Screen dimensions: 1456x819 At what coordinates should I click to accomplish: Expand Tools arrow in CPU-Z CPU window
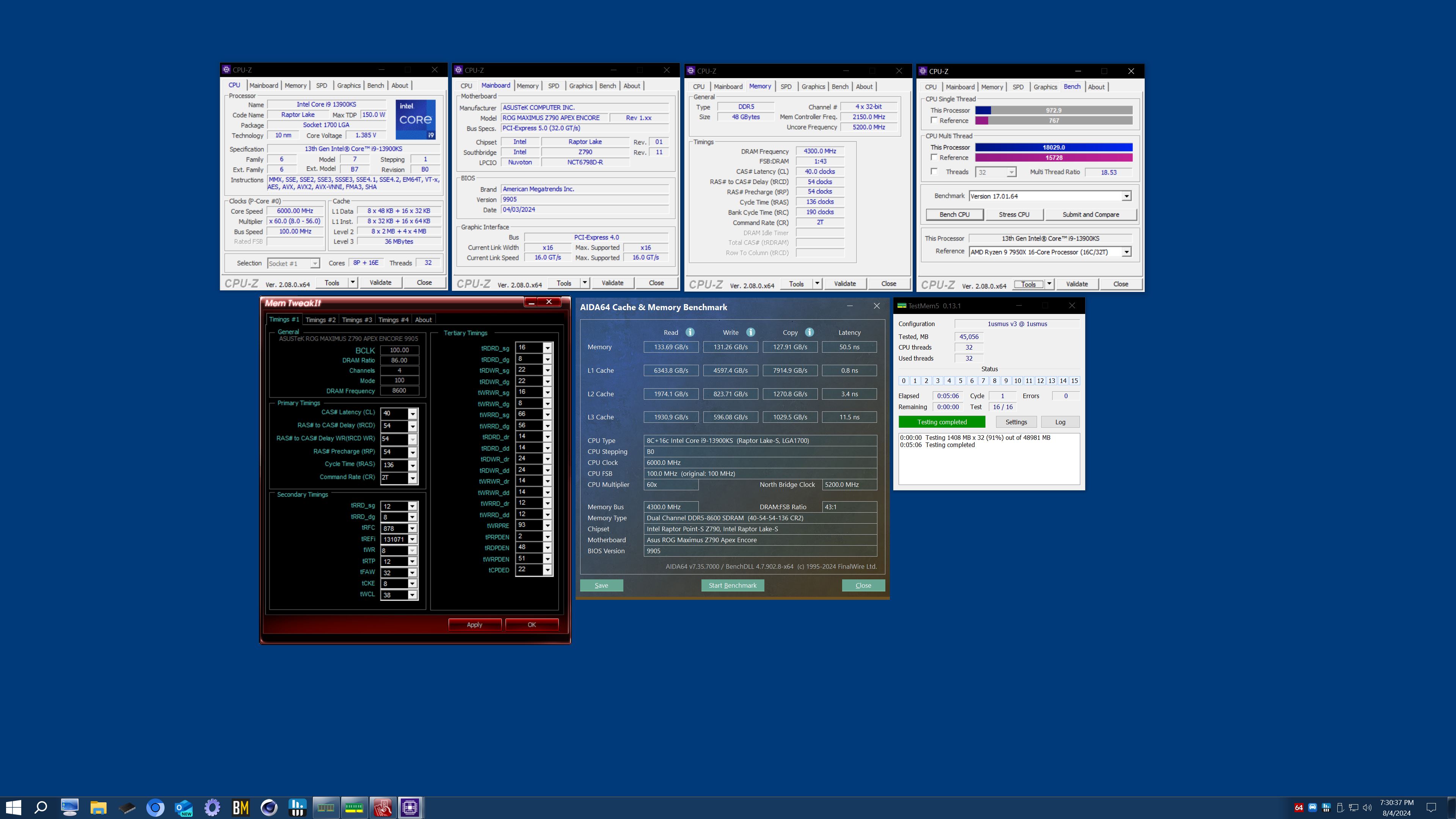(353, 282)
